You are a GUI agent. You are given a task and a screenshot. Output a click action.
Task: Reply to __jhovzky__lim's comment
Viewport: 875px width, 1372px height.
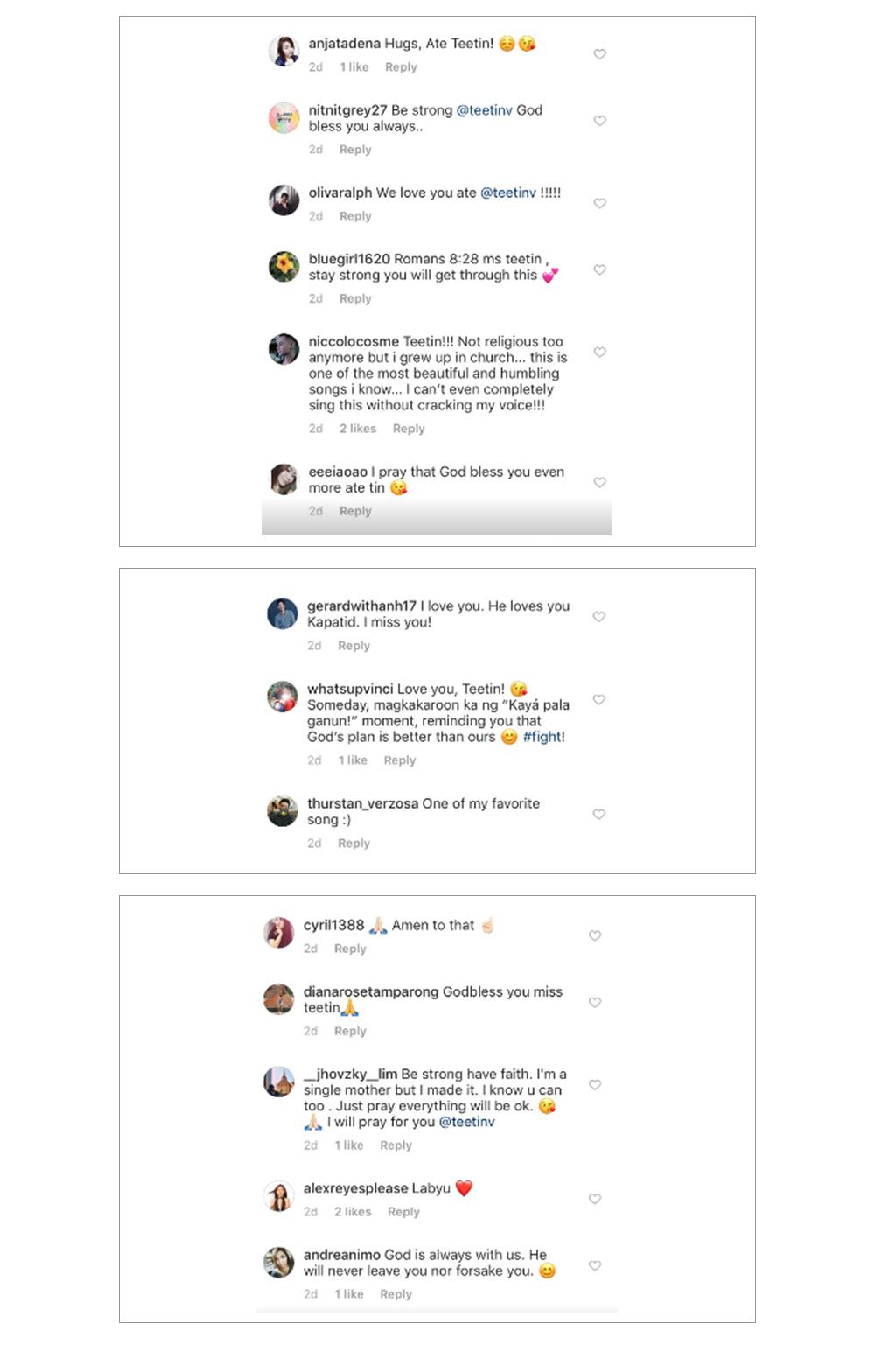click(x=395, y=1145)
